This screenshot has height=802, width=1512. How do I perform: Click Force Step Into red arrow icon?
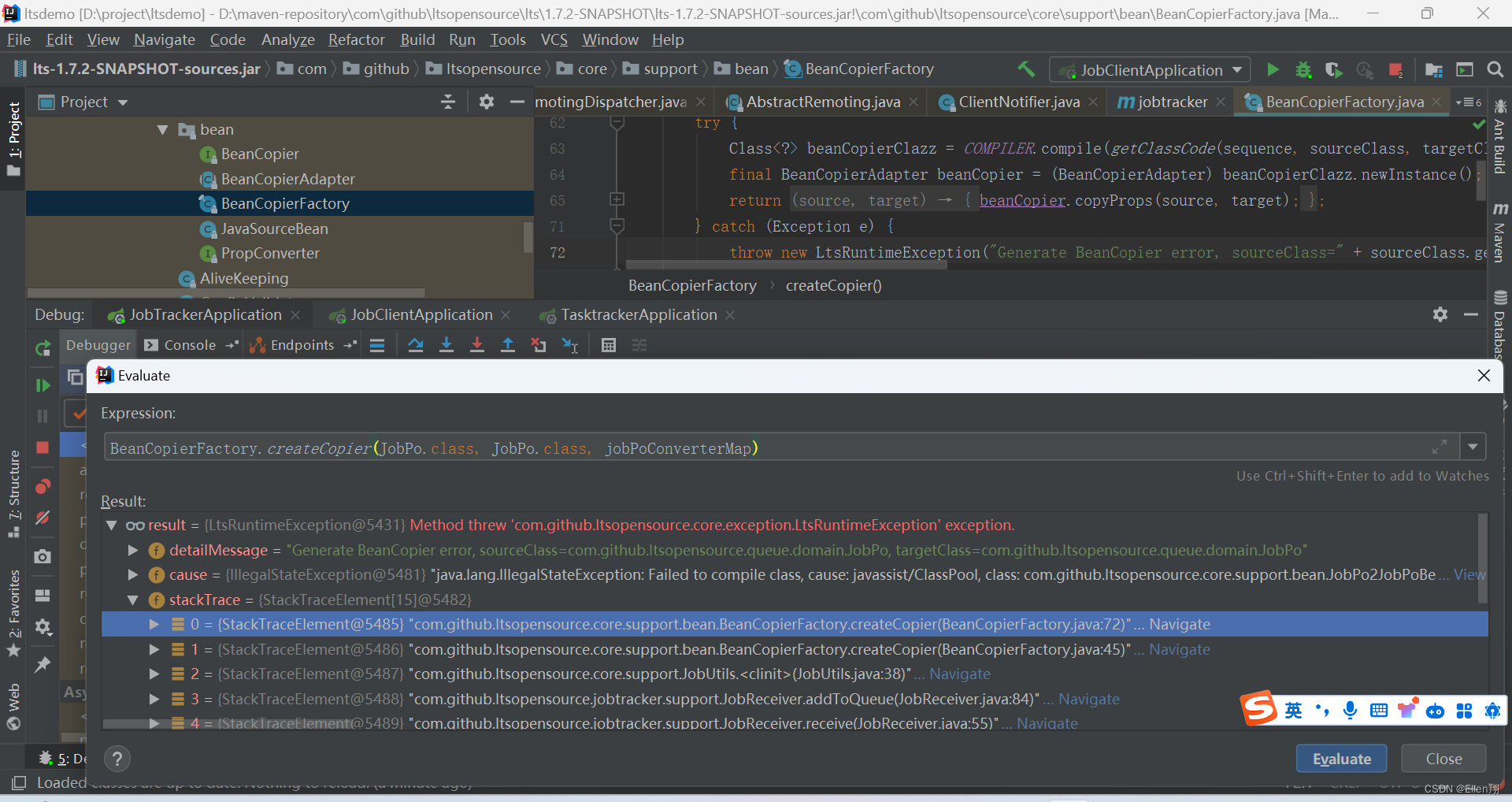[477, 345]
